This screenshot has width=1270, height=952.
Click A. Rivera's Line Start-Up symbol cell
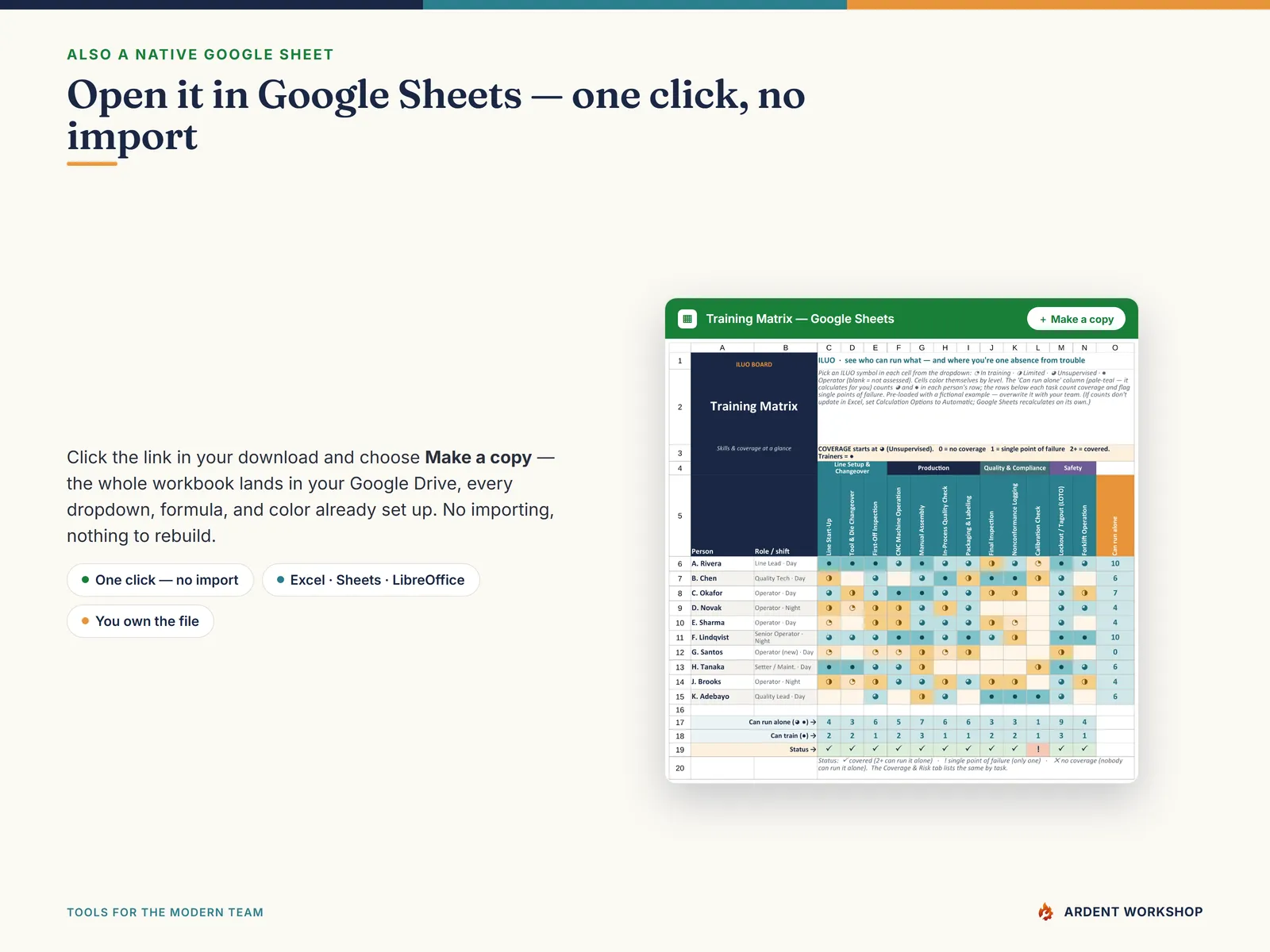point(829,563)
